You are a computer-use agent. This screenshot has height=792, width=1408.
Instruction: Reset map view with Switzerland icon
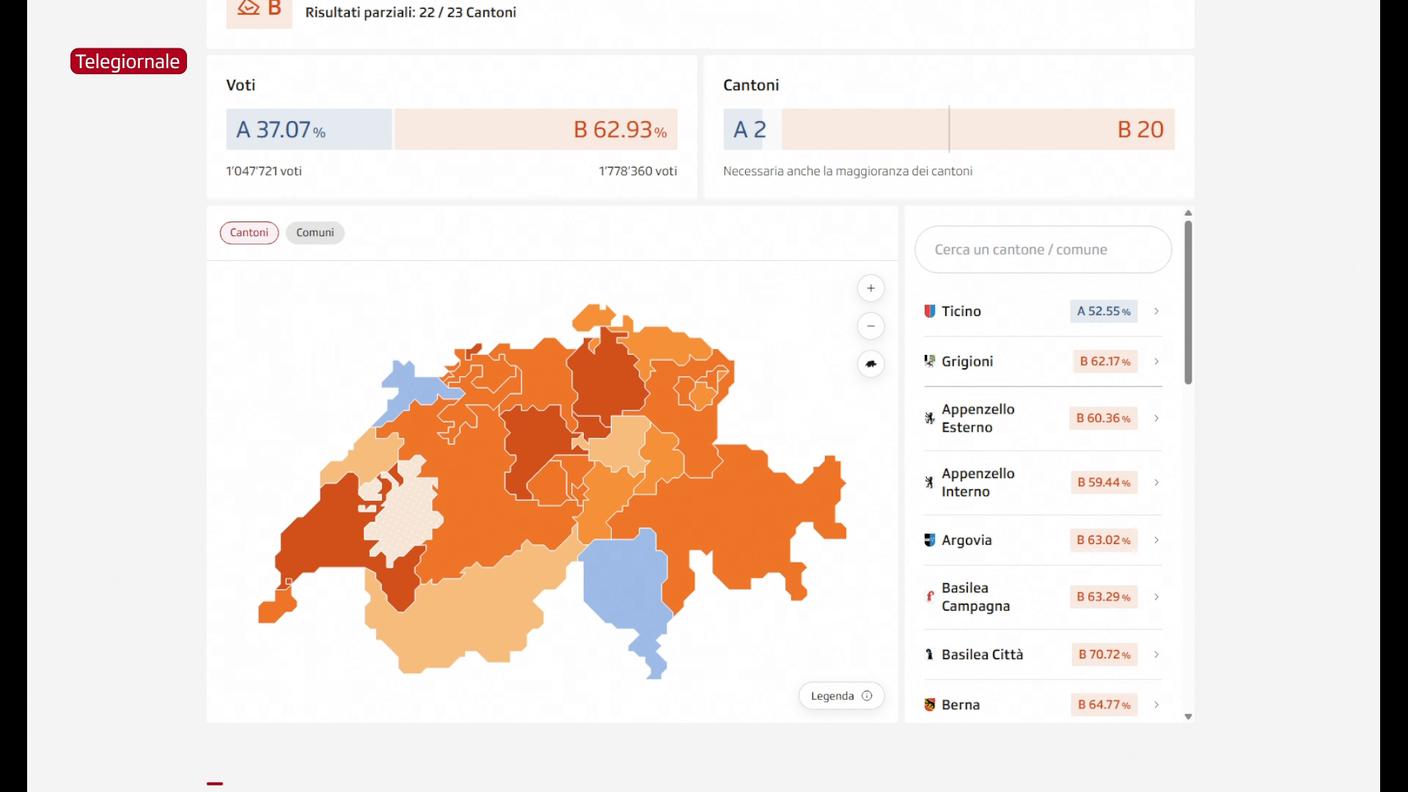click(x=870, y=364)
